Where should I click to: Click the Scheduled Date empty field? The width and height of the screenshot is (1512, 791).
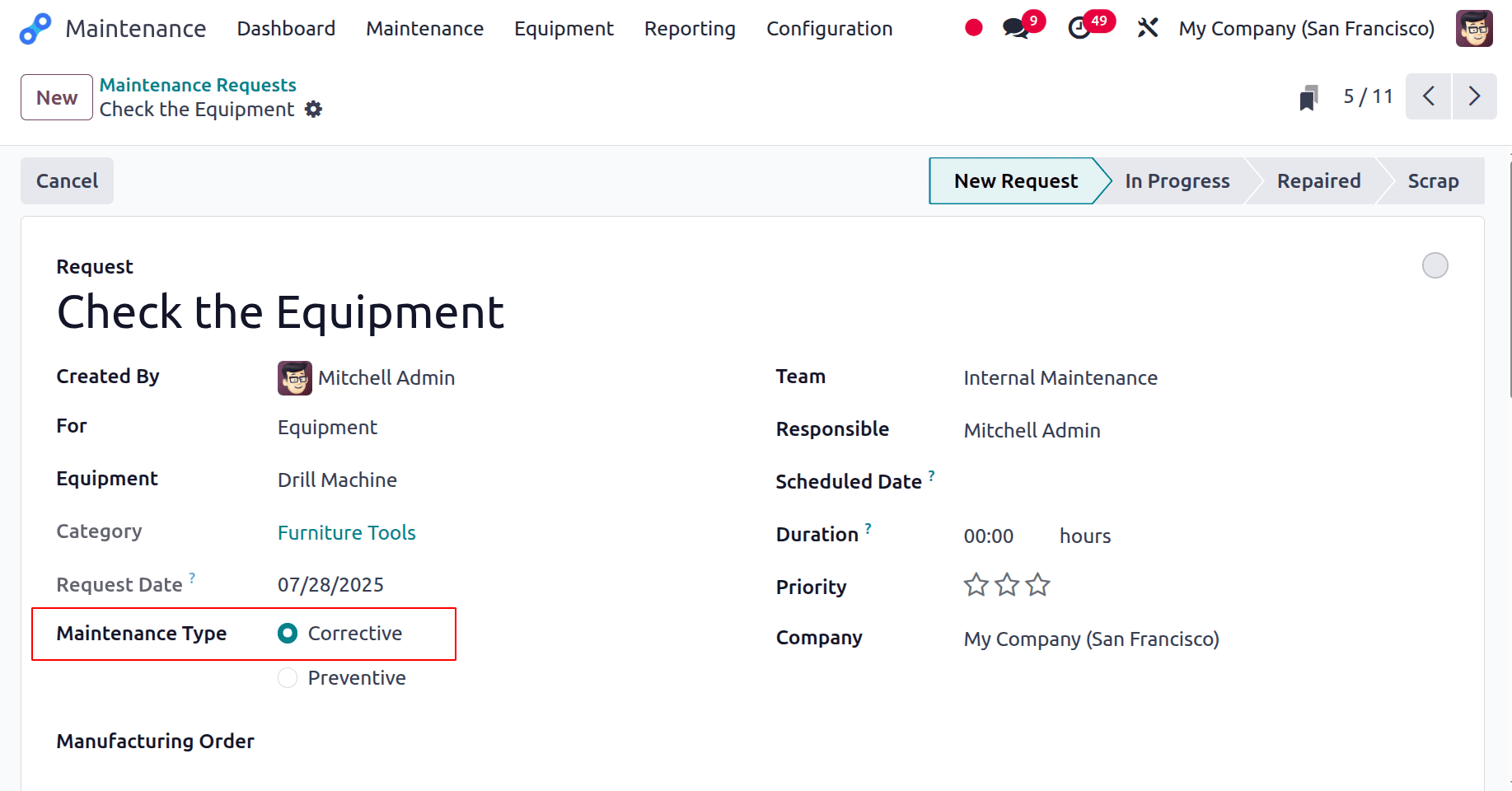coord(1205,481)
